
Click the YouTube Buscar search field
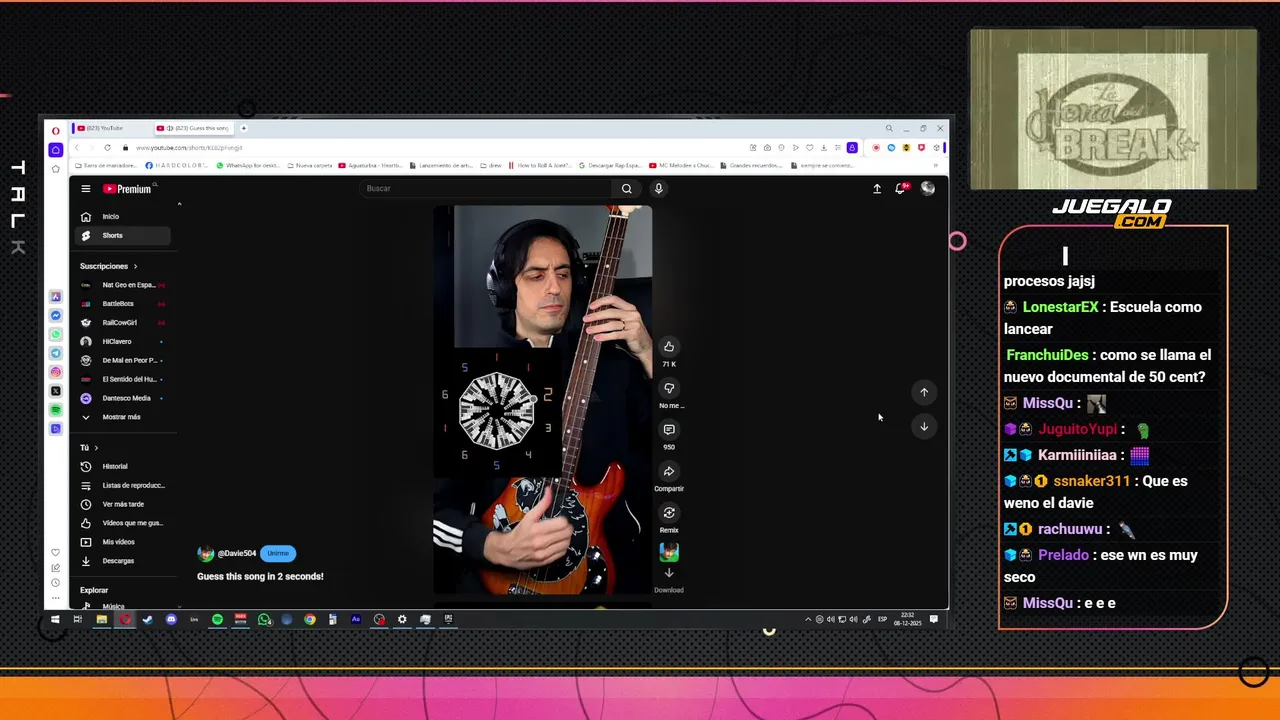tap(485, 188)
